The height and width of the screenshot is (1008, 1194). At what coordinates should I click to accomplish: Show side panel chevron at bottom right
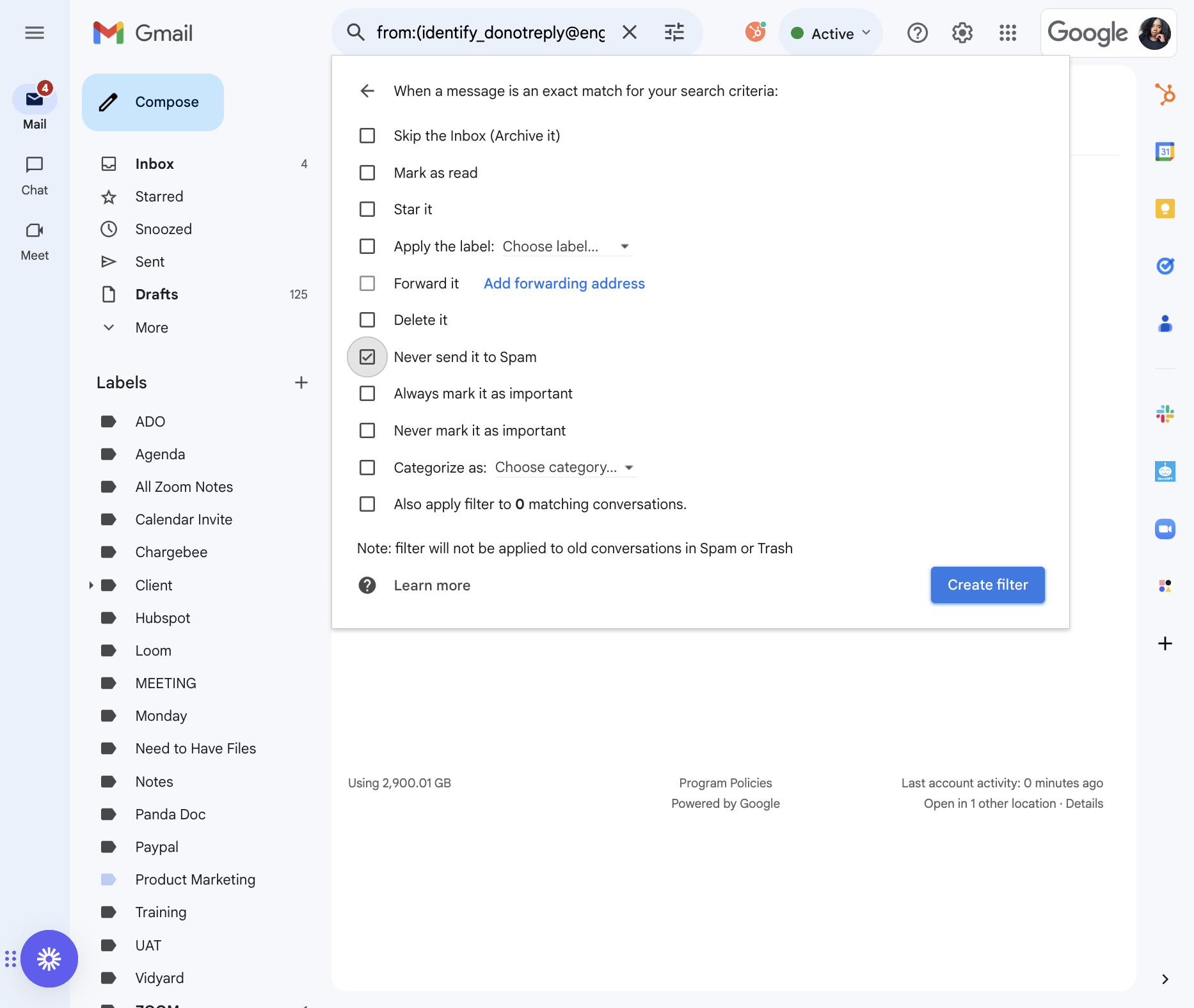click(1165, 979)
